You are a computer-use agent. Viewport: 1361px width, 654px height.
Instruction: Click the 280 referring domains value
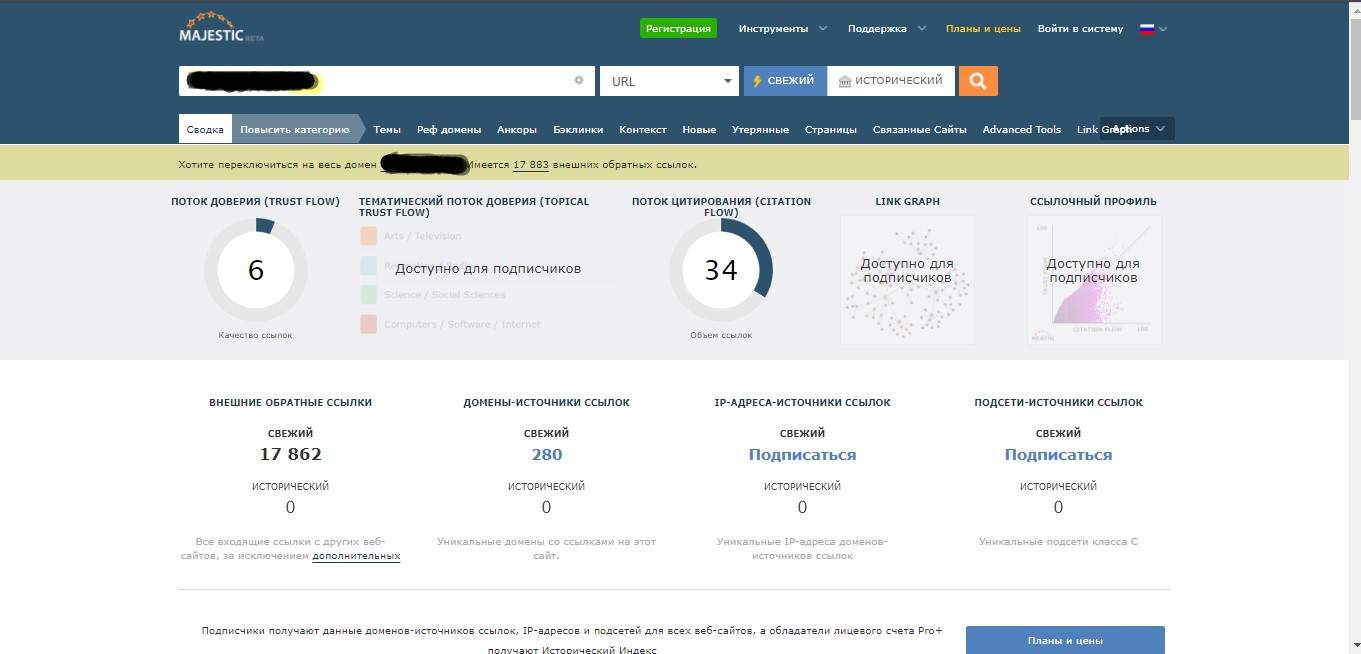point(547,455)
